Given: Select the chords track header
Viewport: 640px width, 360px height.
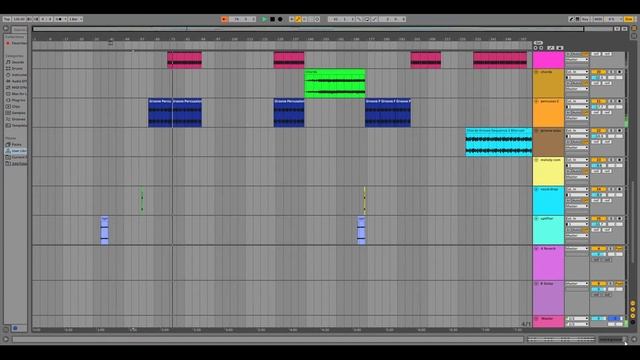Looking at the screenshot, I should click(x=548, y=84).
